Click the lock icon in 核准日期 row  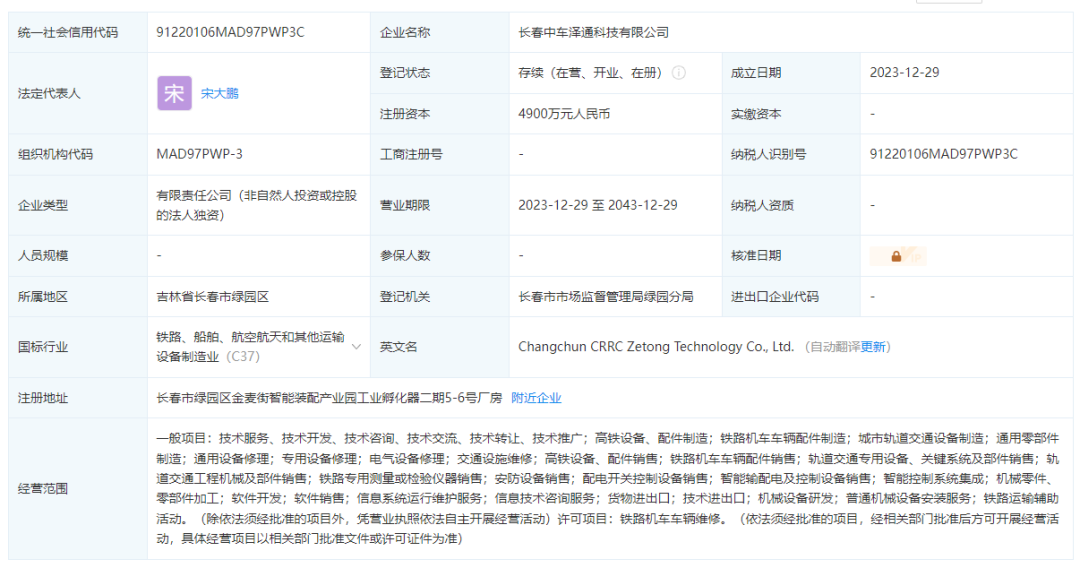tap(896, 256)
